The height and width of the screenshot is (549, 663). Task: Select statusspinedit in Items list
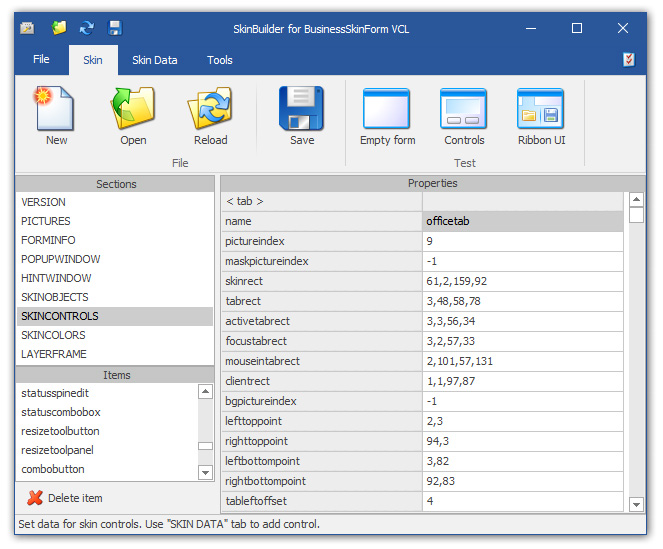[107, 393]
